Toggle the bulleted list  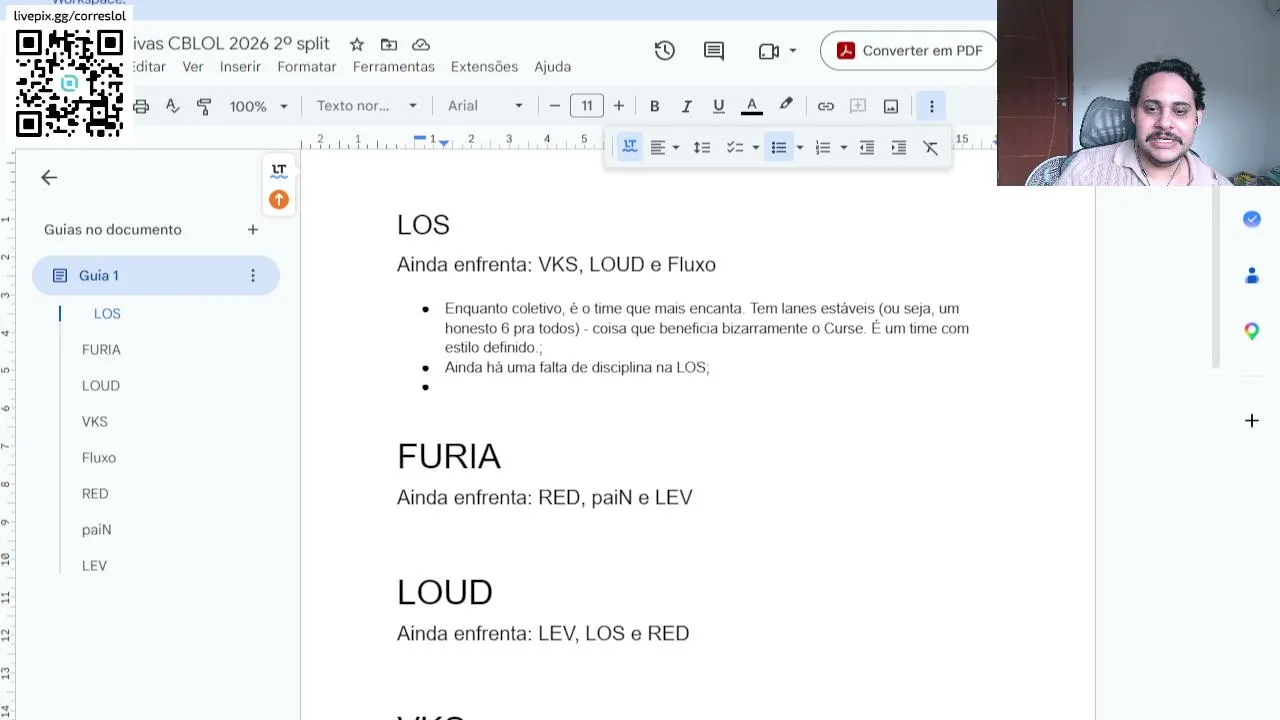pyautogui.click(x=778, y=148)
